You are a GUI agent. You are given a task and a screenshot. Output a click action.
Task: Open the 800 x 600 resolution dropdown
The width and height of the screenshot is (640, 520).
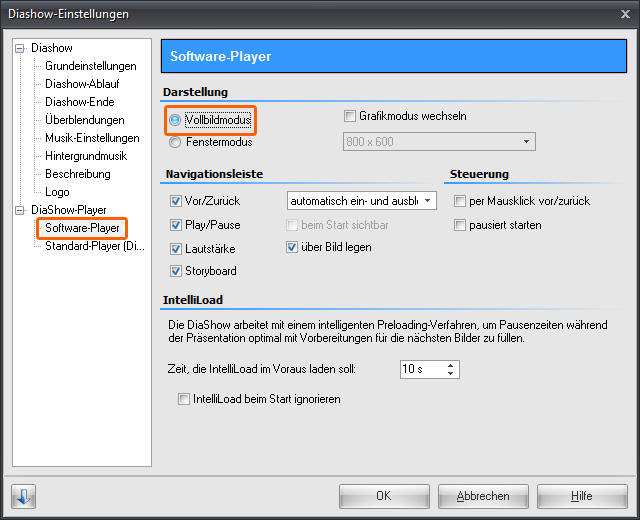tap(438, 143)
